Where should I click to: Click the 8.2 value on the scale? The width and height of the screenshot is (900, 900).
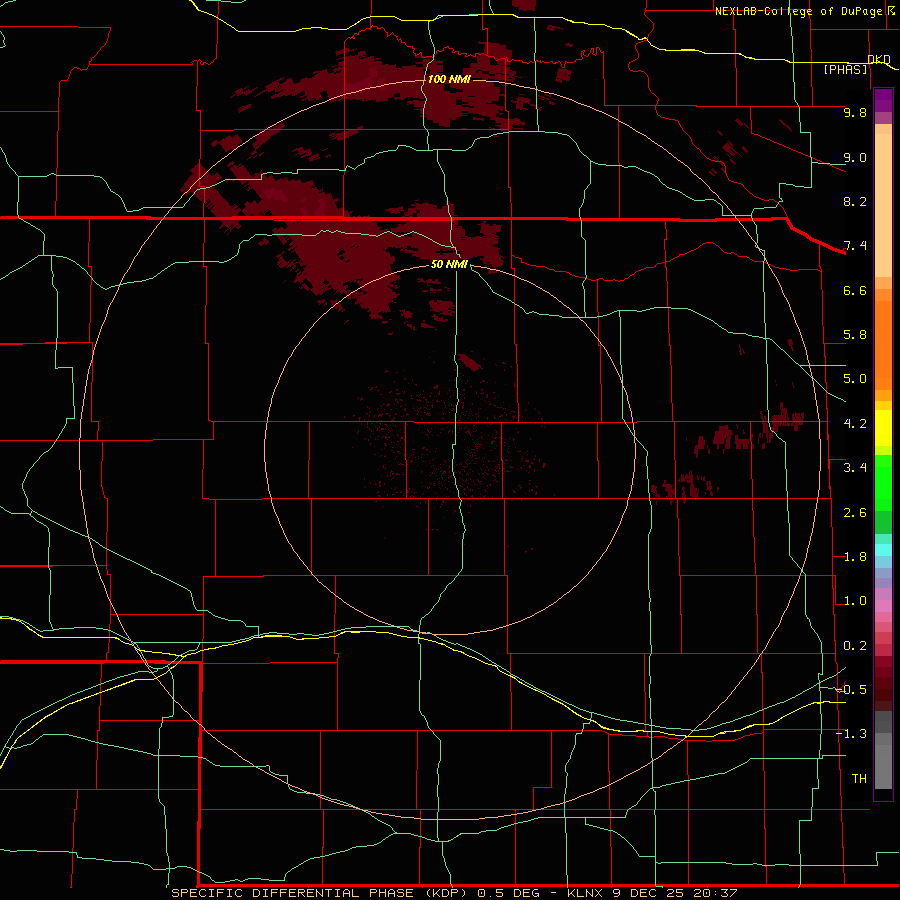[x=855, y=201]
